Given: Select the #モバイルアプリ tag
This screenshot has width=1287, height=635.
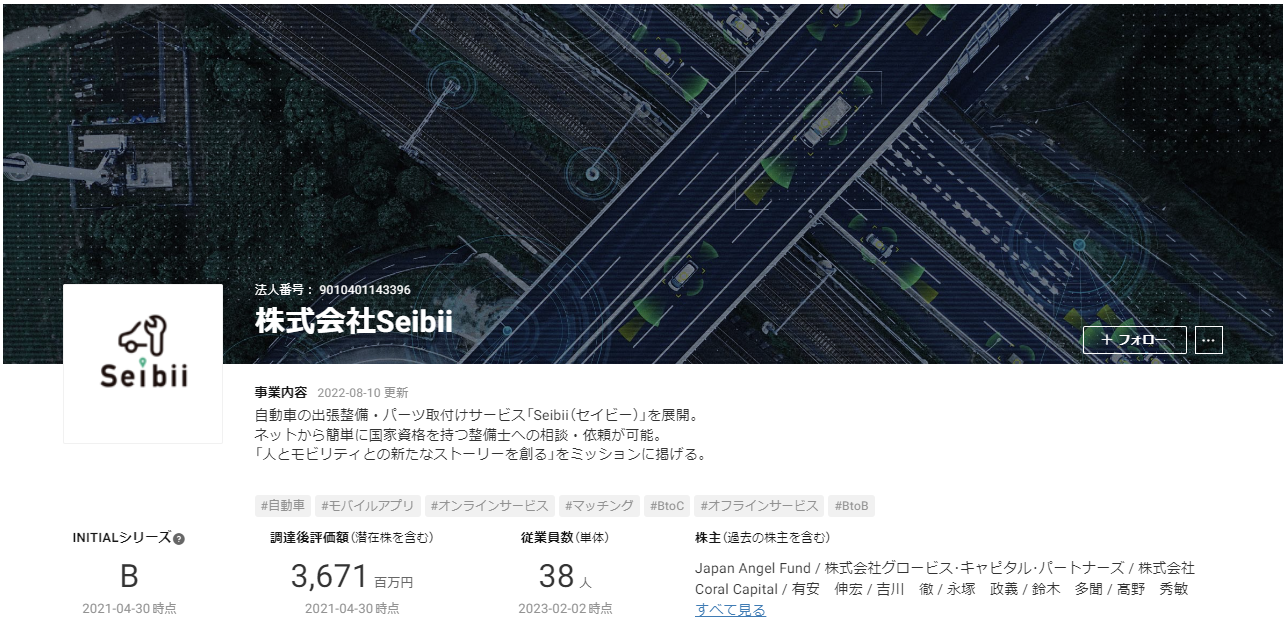Looking at the screenshot, I should (x=368, y=506).
